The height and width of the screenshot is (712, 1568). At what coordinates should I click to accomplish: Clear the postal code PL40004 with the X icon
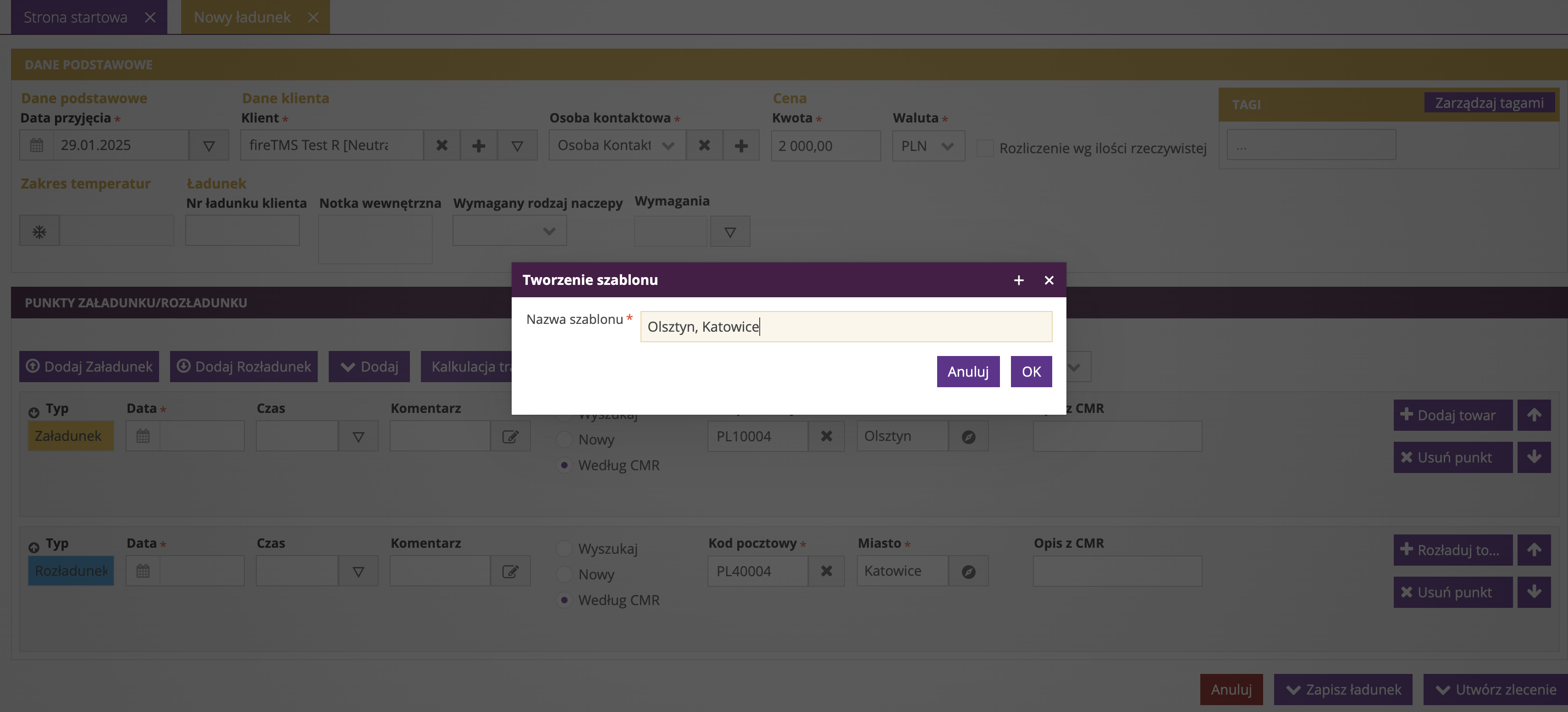tap(826, 571)
